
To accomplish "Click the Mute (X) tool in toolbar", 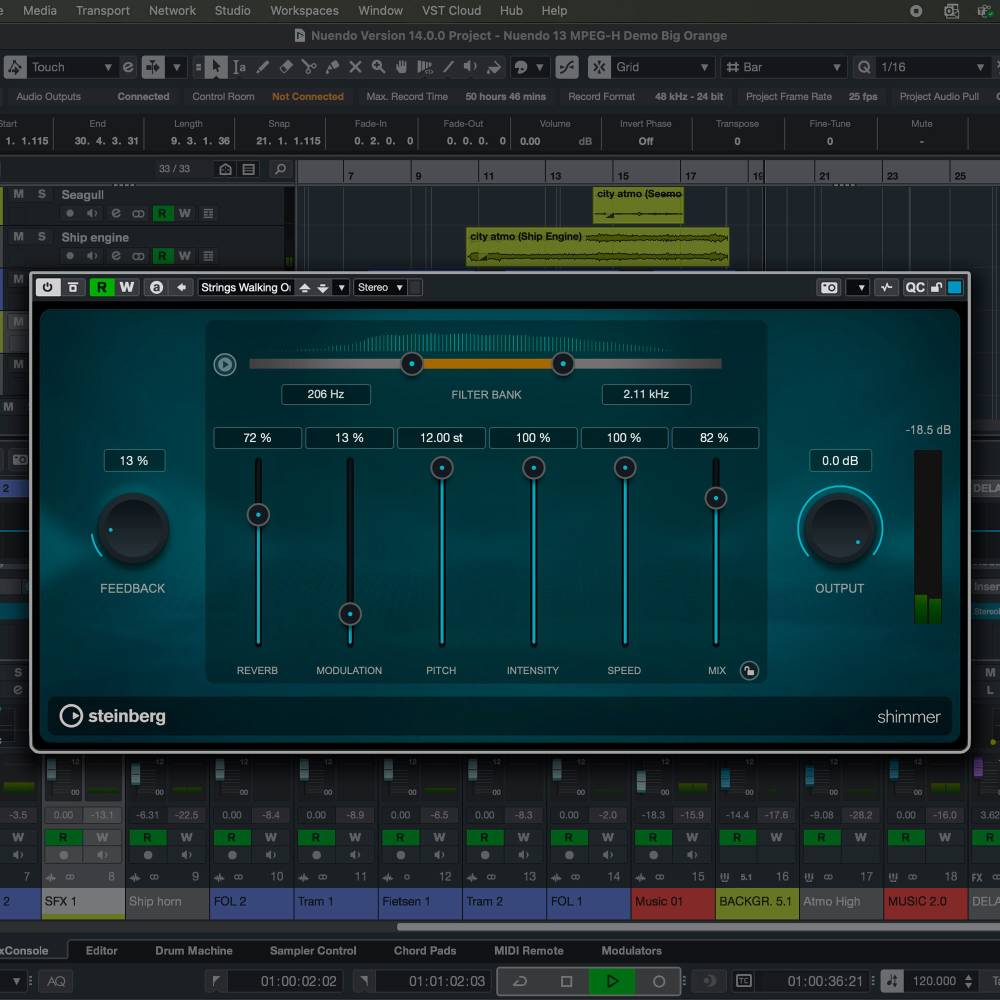I will coord(355,67).
